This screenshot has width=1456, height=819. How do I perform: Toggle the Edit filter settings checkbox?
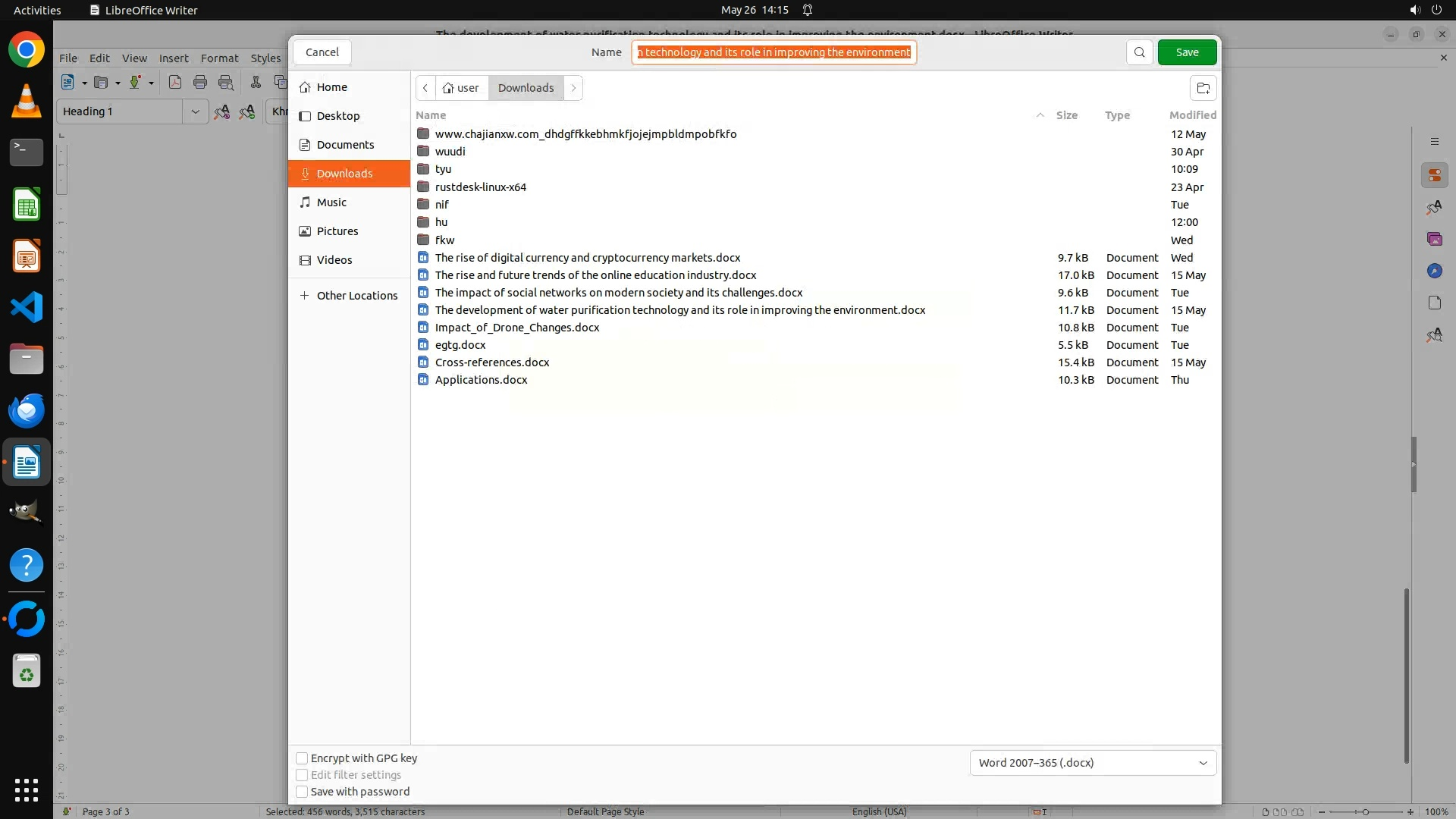click(x=302, y=775)
